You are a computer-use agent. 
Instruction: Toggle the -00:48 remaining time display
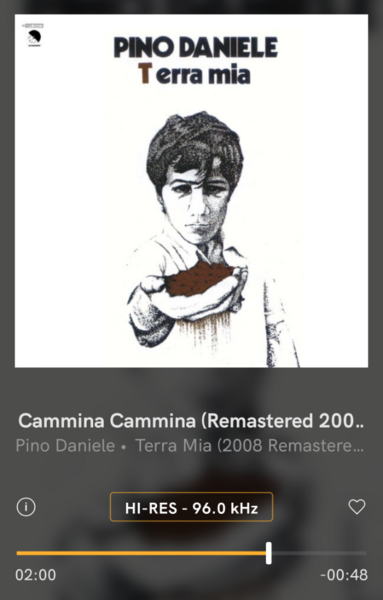click(344, 575)
